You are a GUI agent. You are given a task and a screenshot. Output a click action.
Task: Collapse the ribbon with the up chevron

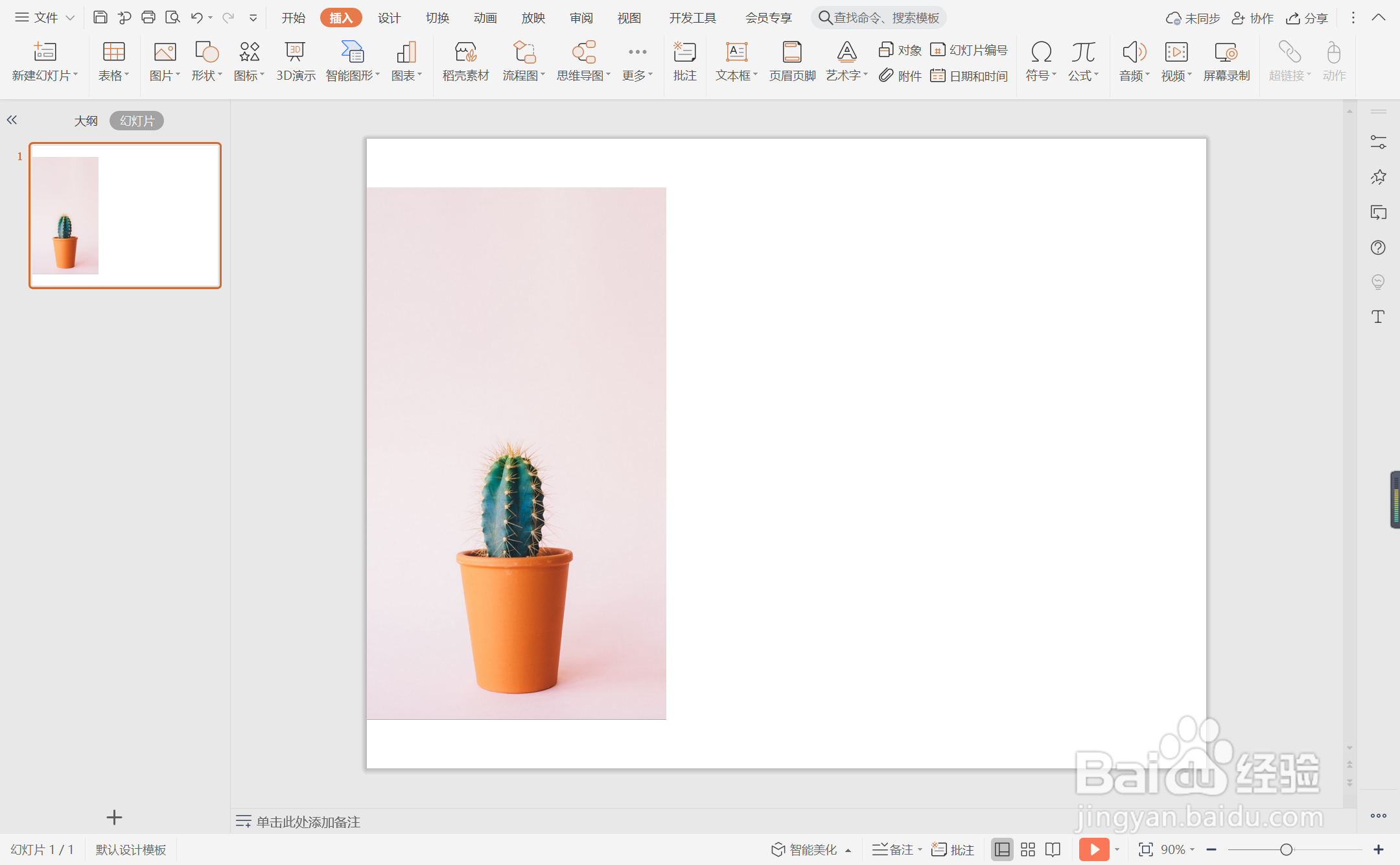1379,18
